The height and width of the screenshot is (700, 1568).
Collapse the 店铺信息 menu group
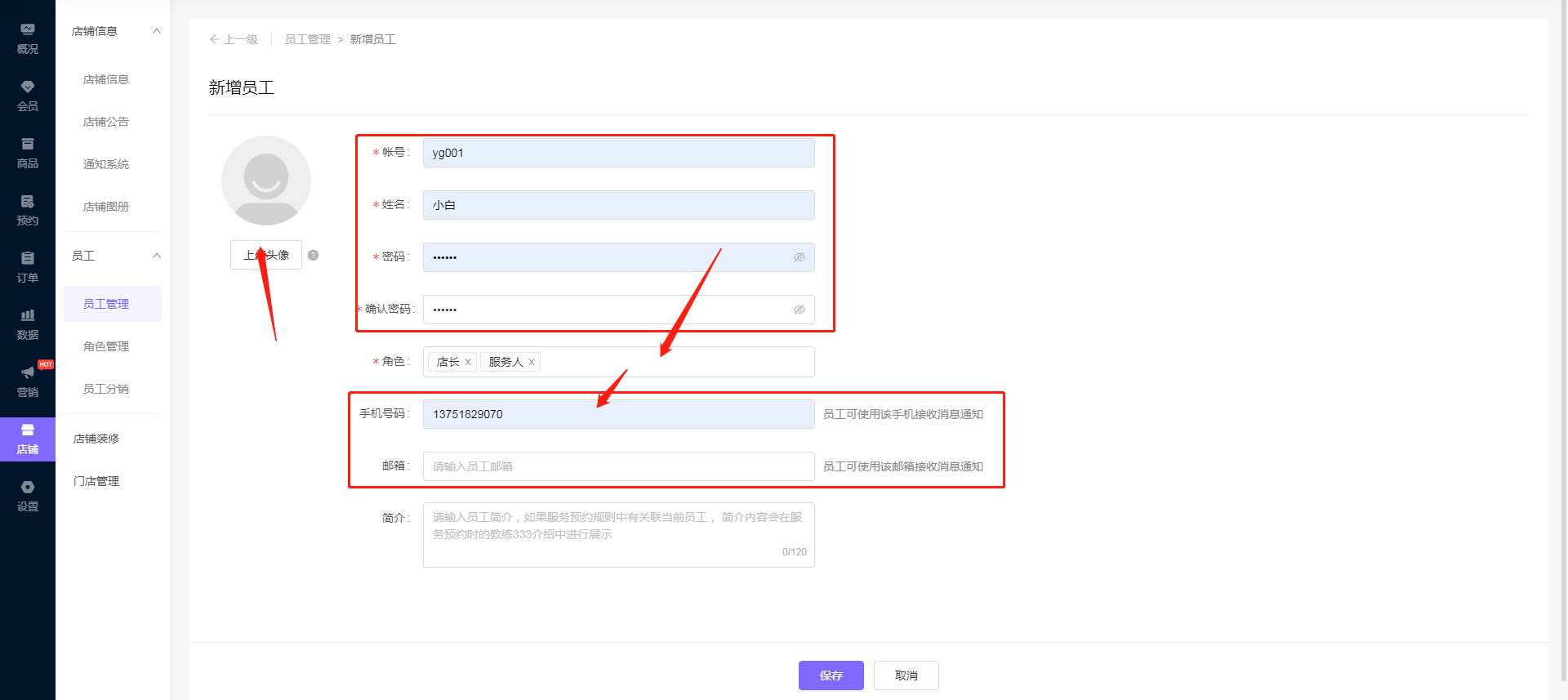pos(157,31)
